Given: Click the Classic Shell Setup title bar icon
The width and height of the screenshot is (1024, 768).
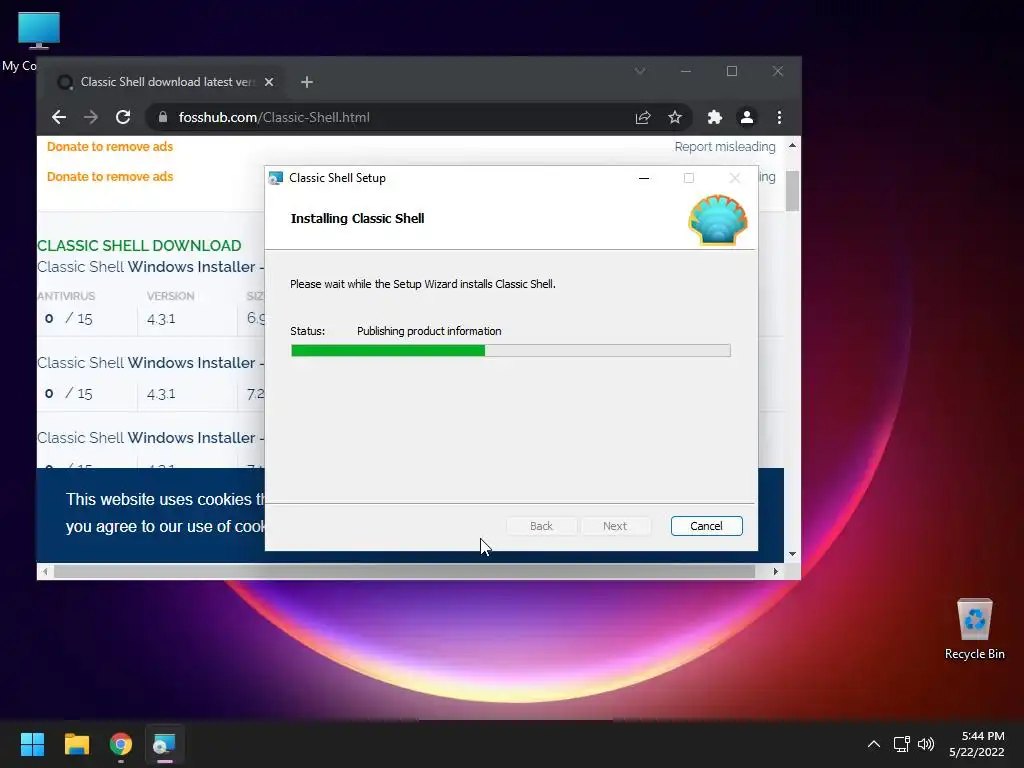Looking at the screenshot, I should pyautogui.click(x=276, y=178).
